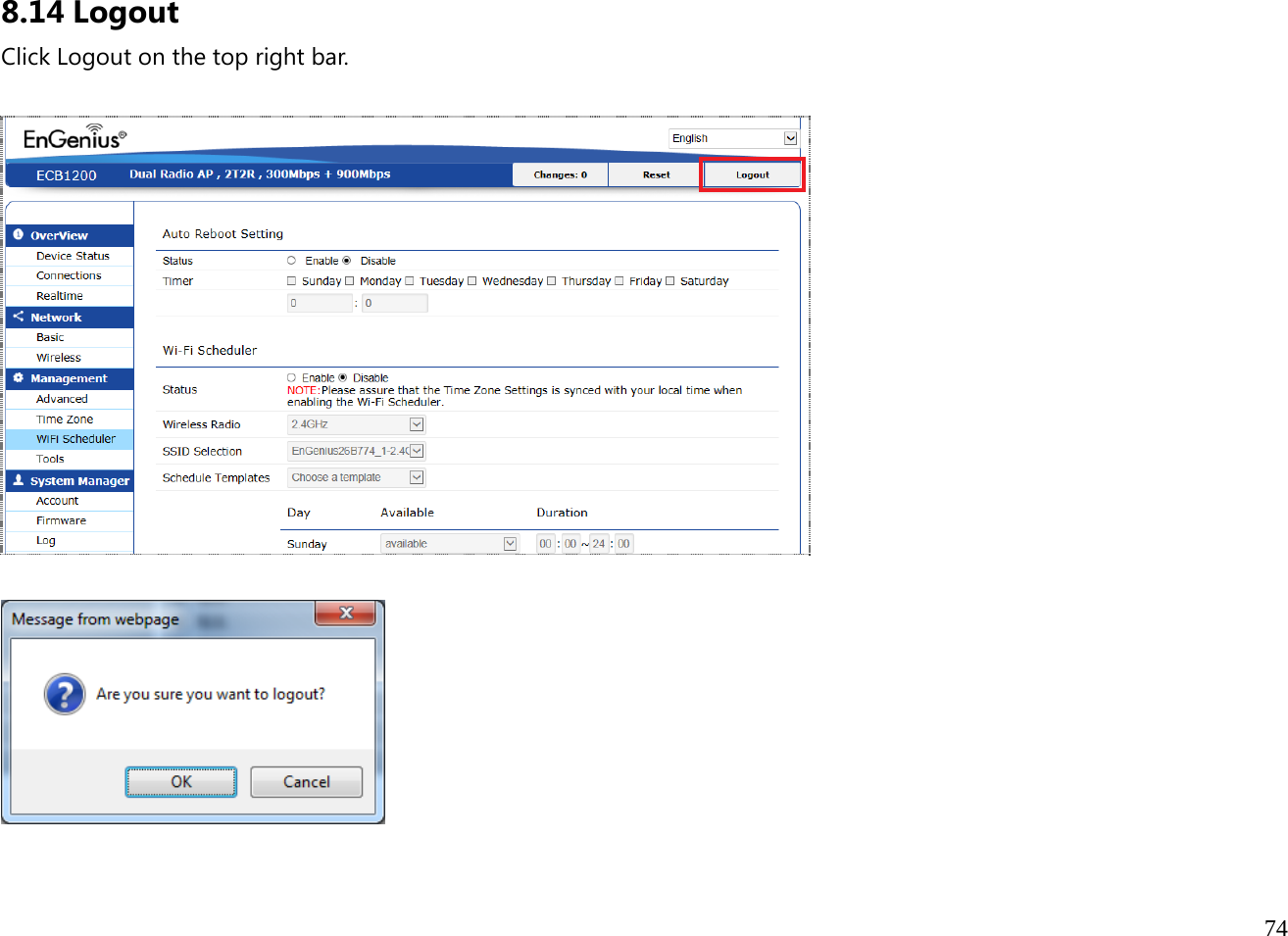Select Disable for Wi-Fi Scheduler status
Image resolution: width=1288 pixels, height=936 pixels.
342,377
